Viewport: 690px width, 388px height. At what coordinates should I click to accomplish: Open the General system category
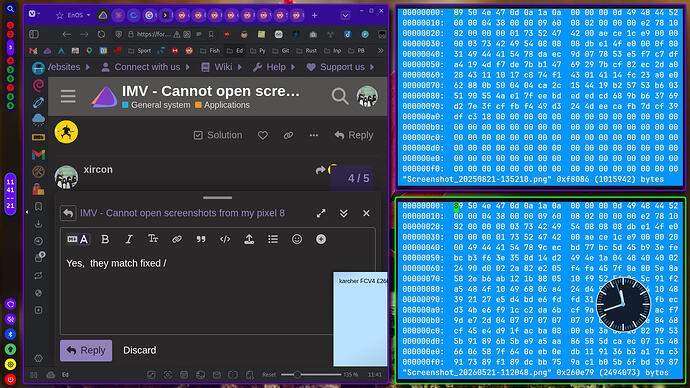coord(156,105)
